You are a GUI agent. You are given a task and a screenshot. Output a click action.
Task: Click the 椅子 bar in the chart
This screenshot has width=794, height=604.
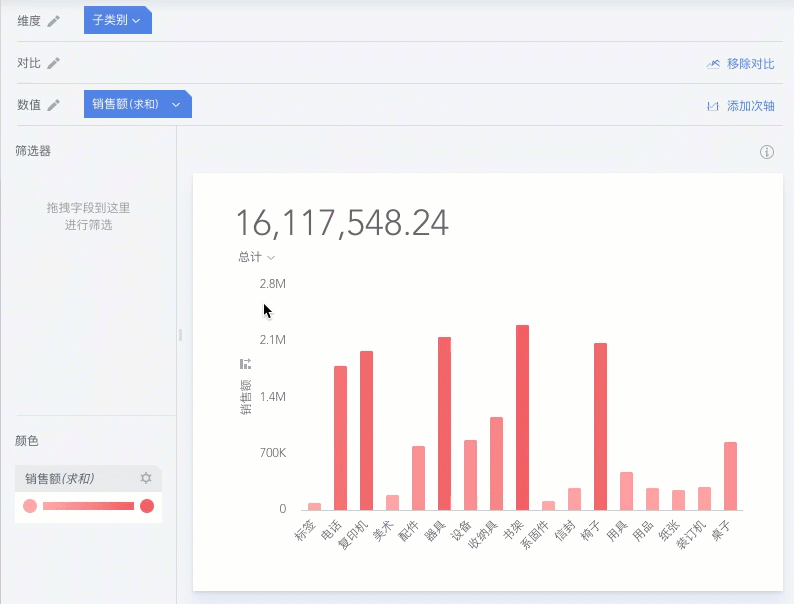(x=600, y=426)
